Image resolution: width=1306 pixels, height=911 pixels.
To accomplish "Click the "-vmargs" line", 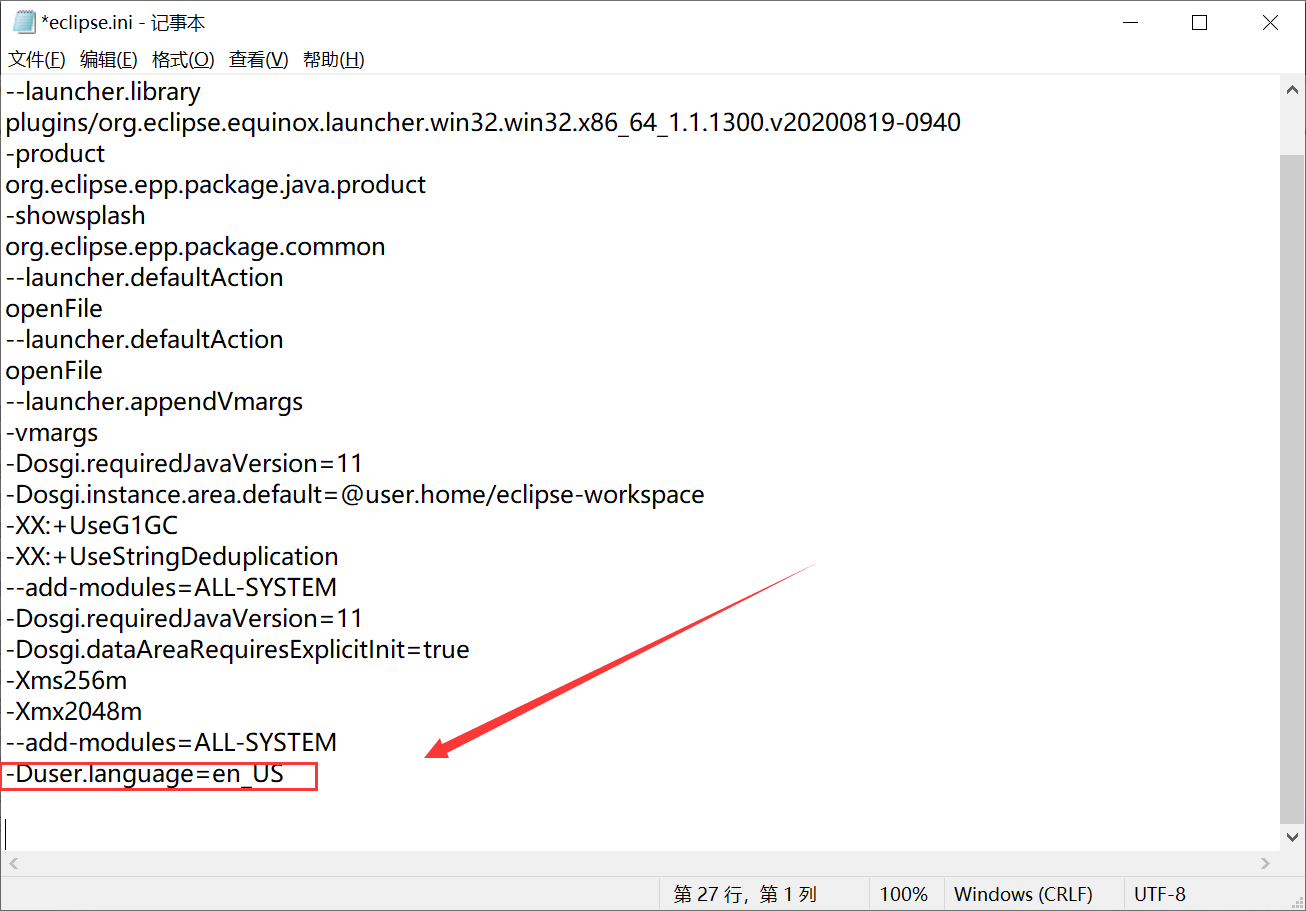I will (52, 433).
